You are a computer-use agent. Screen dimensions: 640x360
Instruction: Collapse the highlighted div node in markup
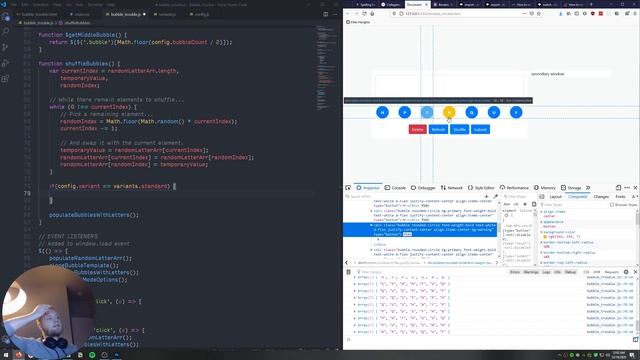click(x=371, y=225)
